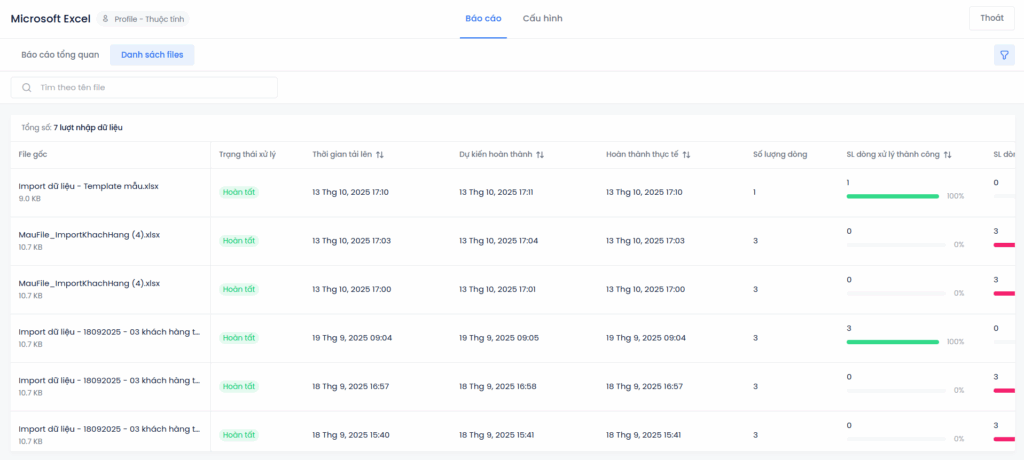Sort by Dự kiến hoàn thành arrows
The image size is (1024, 460).
540,155
